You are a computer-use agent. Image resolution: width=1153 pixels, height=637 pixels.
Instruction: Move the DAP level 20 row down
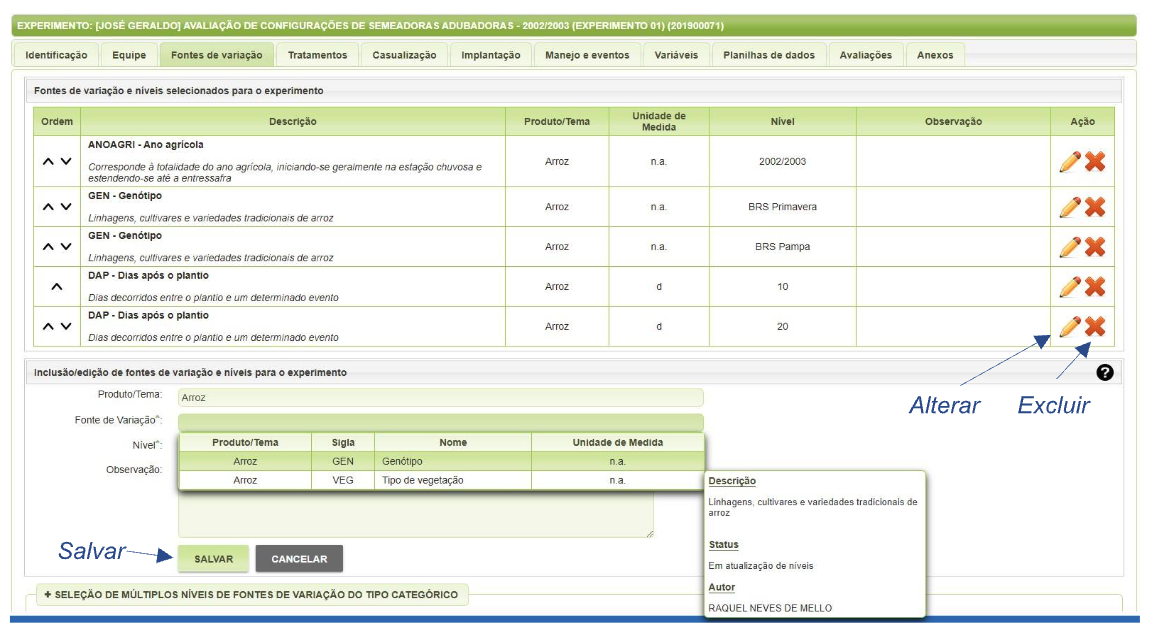point(66,326)
